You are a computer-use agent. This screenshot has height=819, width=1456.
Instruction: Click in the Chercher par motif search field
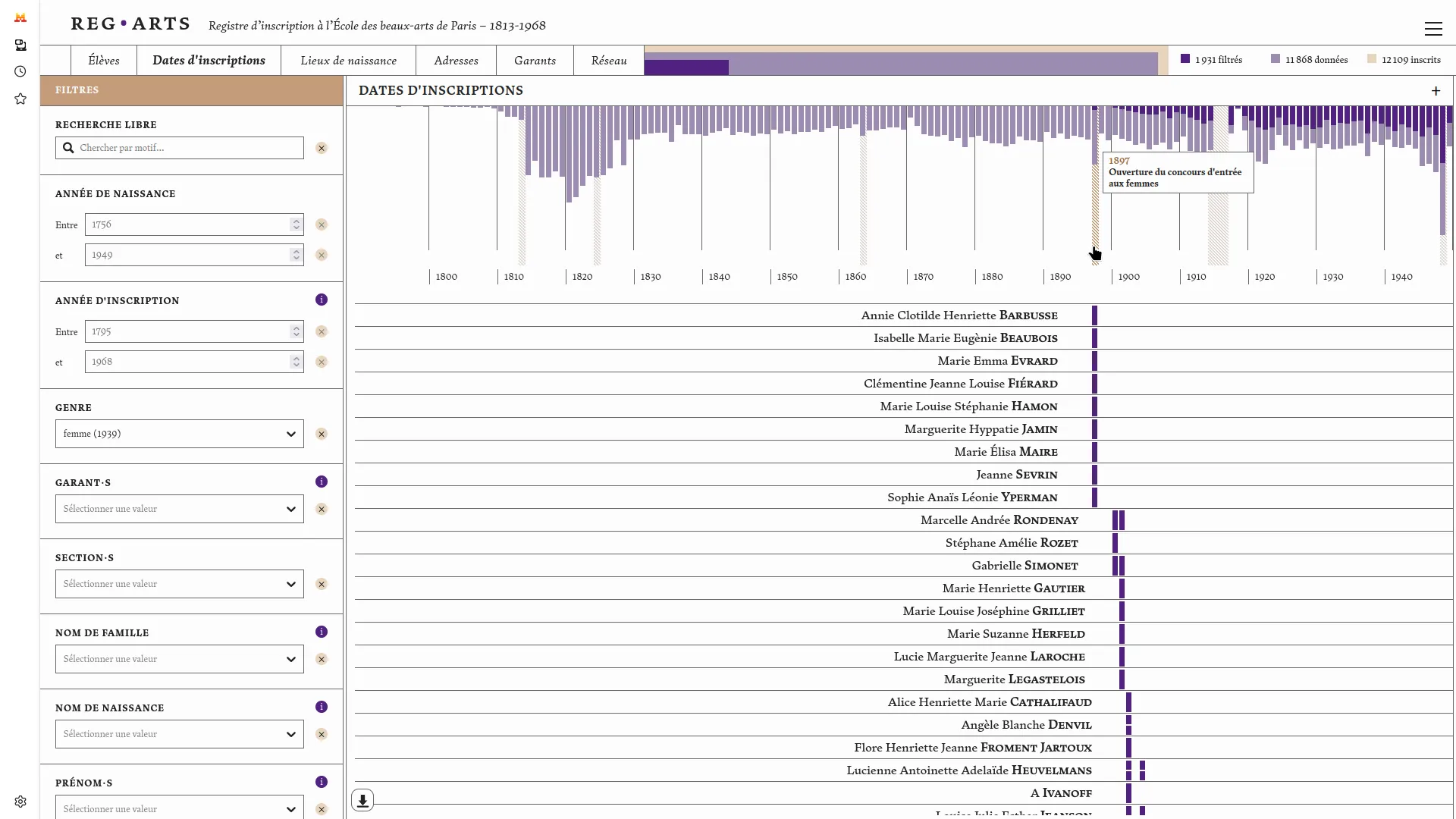pyautogui.click(x=188, y=148)
